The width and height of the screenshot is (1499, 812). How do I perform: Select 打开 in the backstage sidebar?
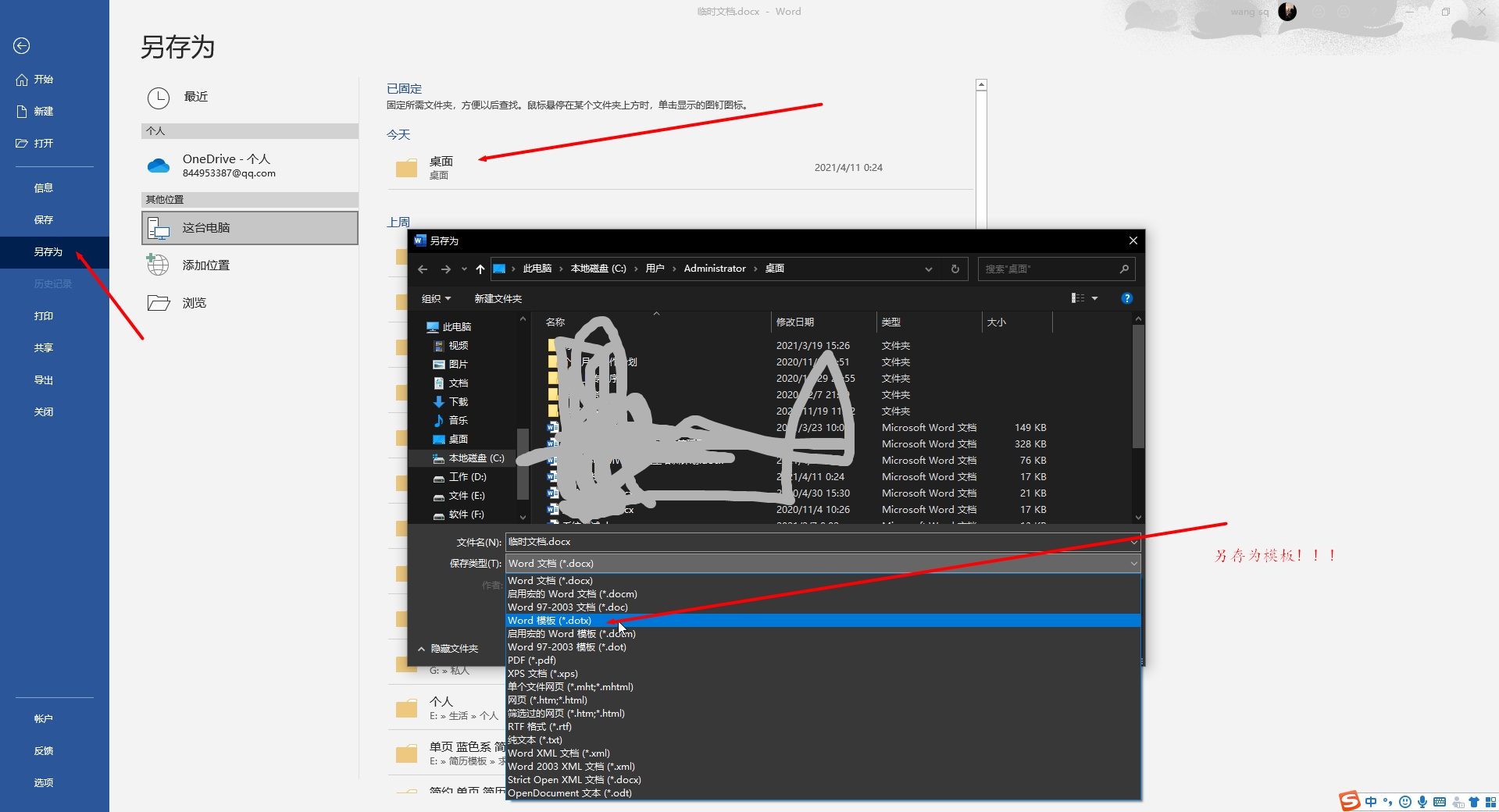pos(34,144)
